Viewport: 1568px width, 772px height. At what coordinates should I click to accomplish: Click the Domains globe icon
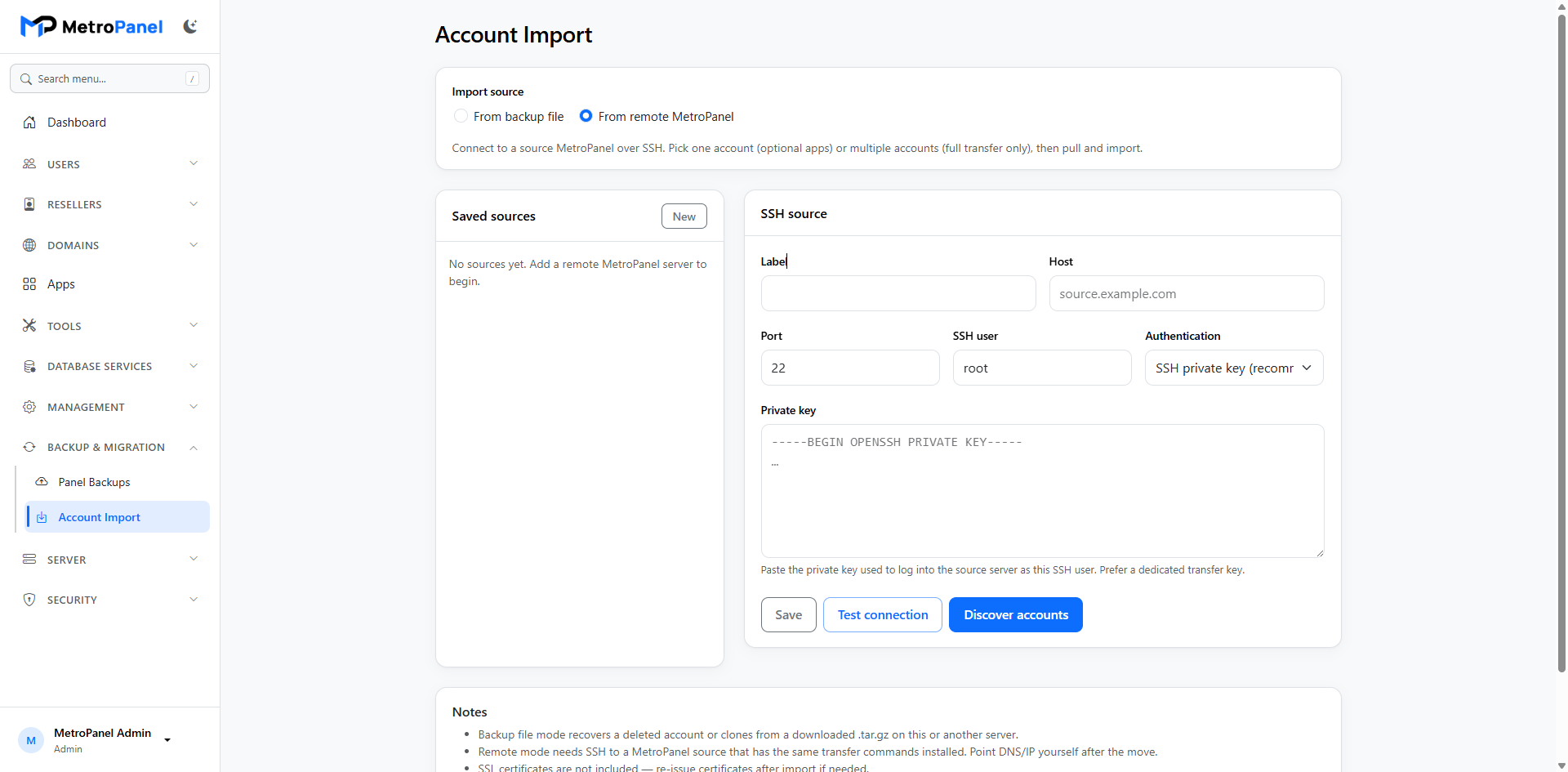point(29,245)
